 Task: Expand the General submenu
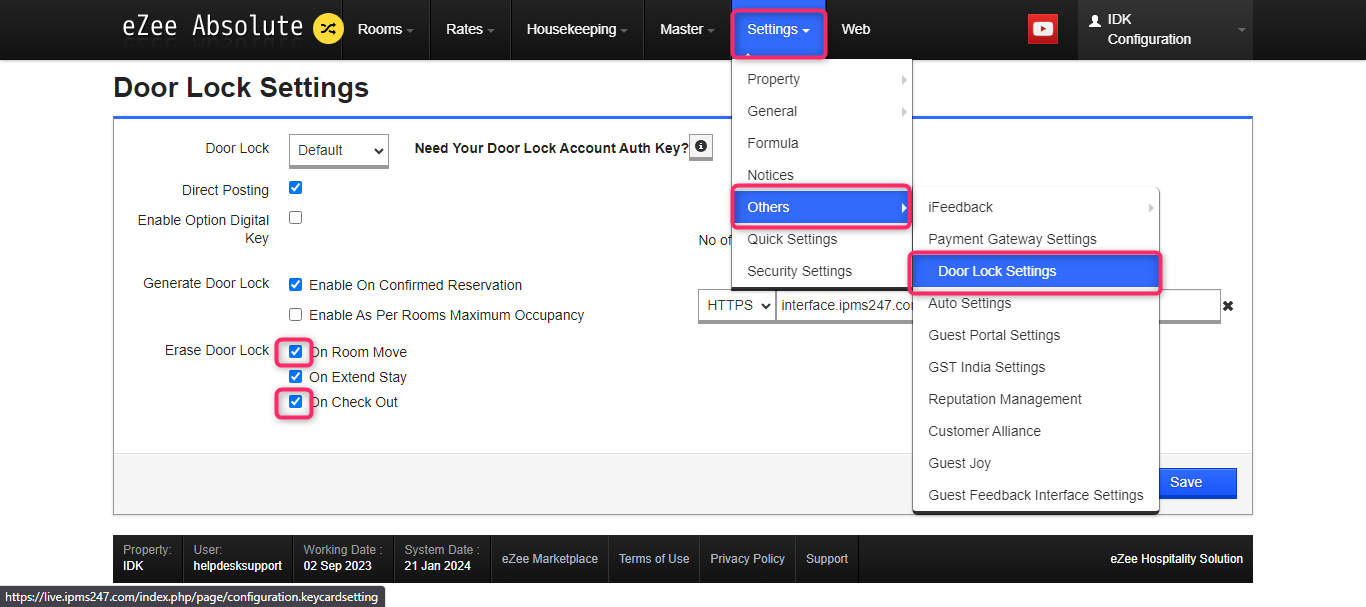[822, 111]
